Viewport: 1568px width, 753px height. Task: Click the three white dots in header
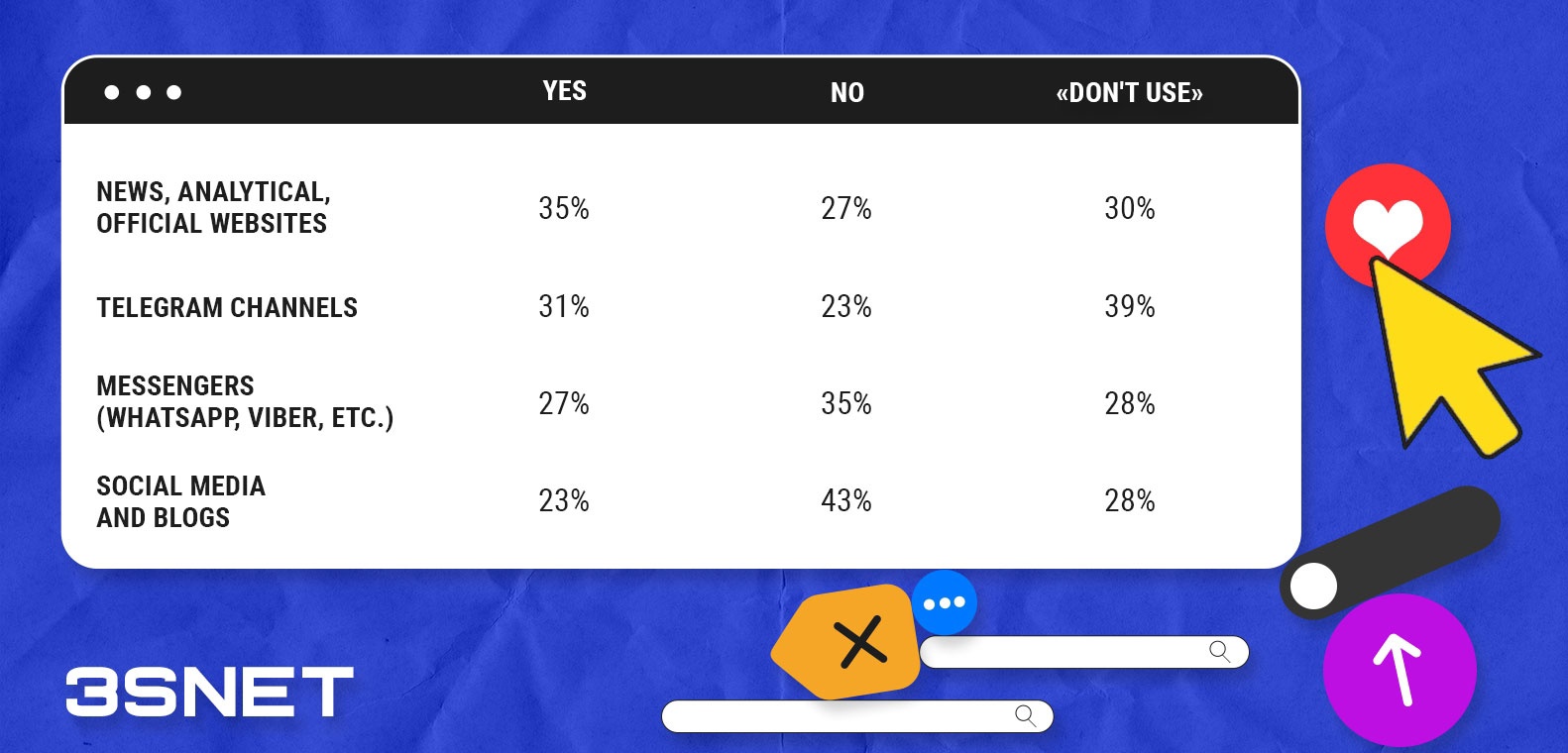143,92
